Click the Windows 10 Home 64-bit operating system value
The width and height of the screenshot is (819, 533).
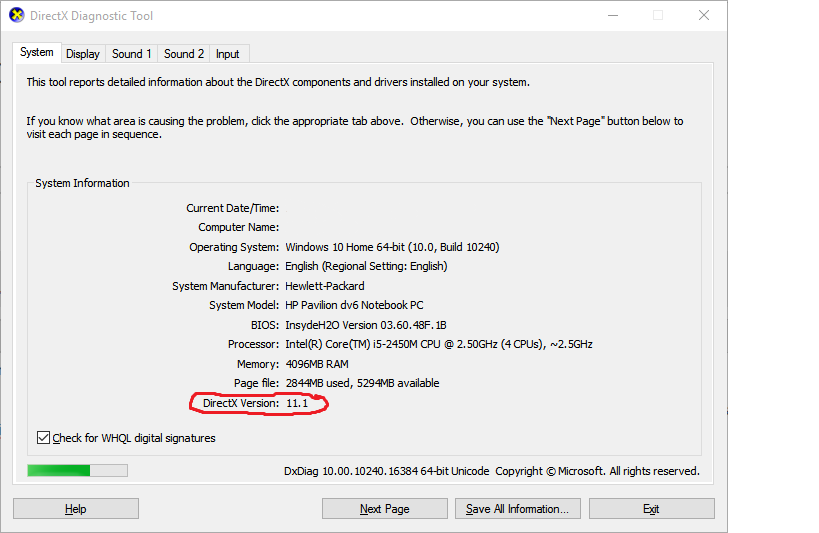click(x=392, y=247)
